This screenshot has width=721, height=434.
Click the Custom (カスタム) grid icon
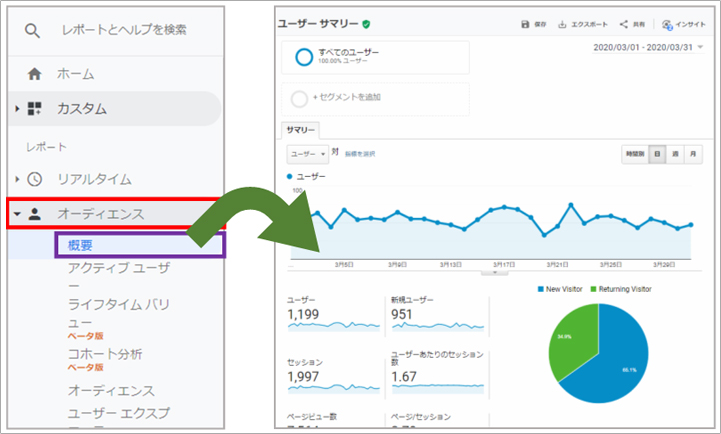[x=35, y=108]
